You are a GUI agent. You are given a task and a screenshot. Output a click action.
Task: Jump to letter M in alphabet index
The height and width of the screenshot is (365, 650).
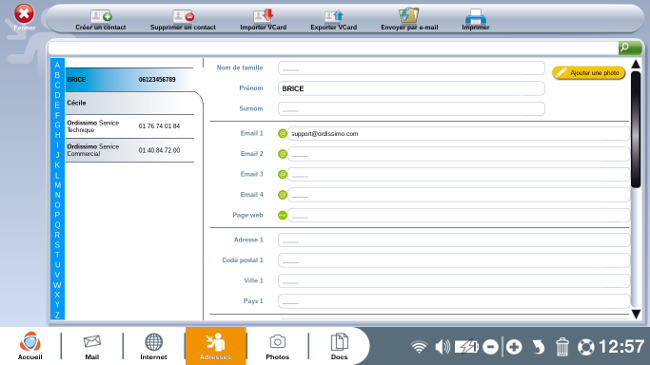point(57,185)
